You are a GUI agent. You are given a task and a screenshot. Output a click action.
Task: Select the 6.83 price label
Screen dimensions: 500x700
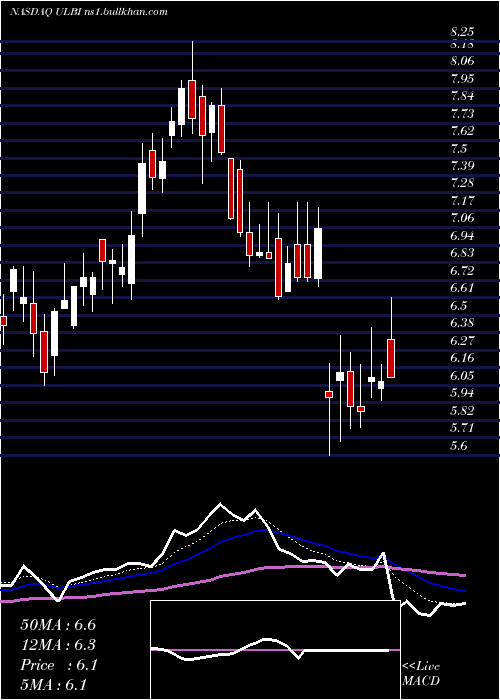click(x=462, y=253)
